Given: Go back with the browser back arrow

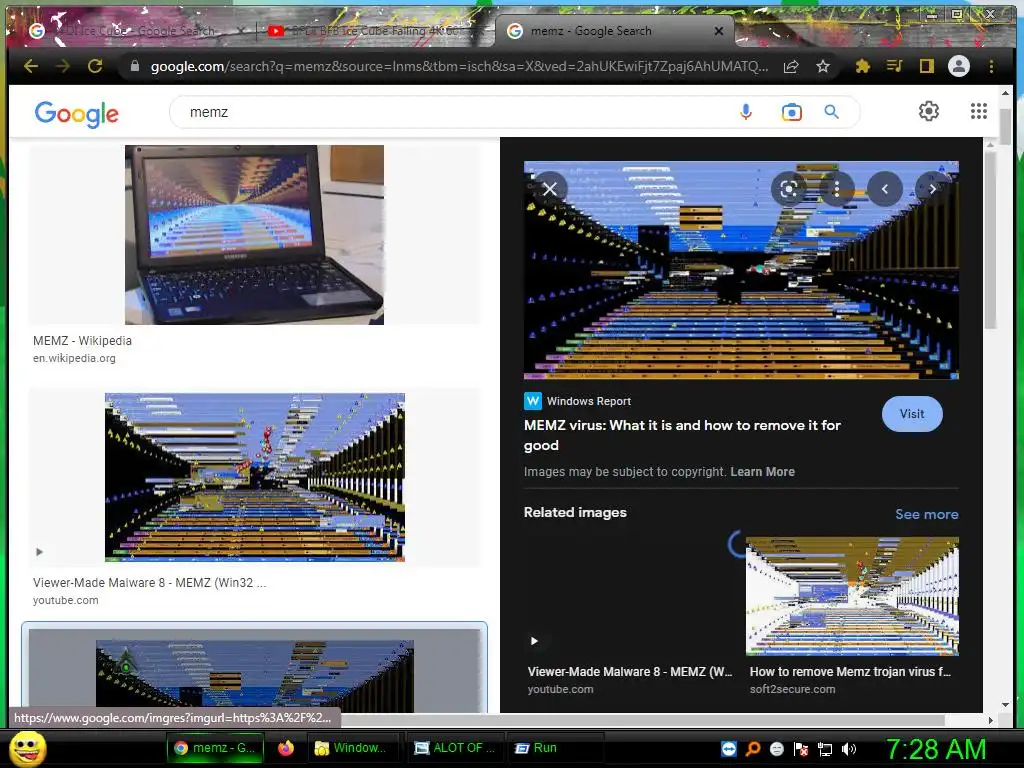Looking at the screenshot, I should pos(30,66).
